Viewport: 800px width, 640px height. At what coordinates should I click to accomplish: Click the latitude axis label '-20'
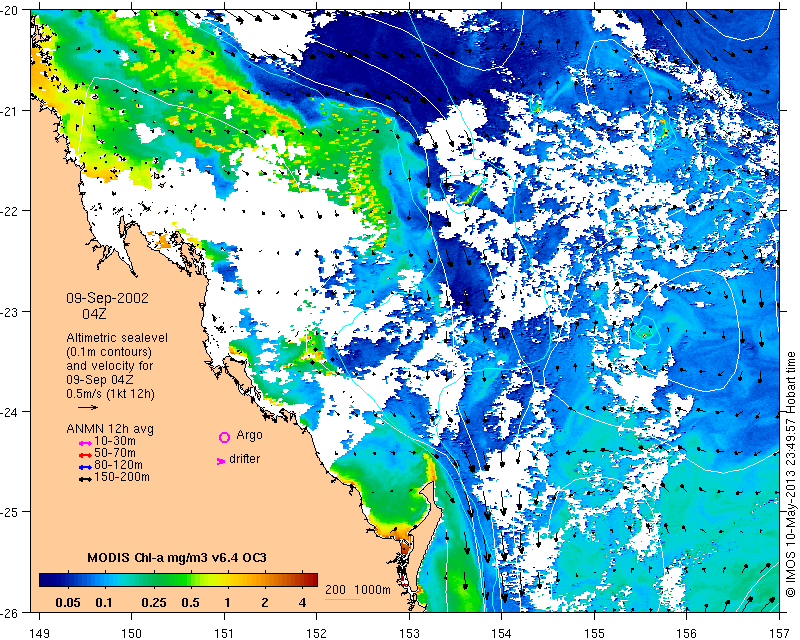8,10
